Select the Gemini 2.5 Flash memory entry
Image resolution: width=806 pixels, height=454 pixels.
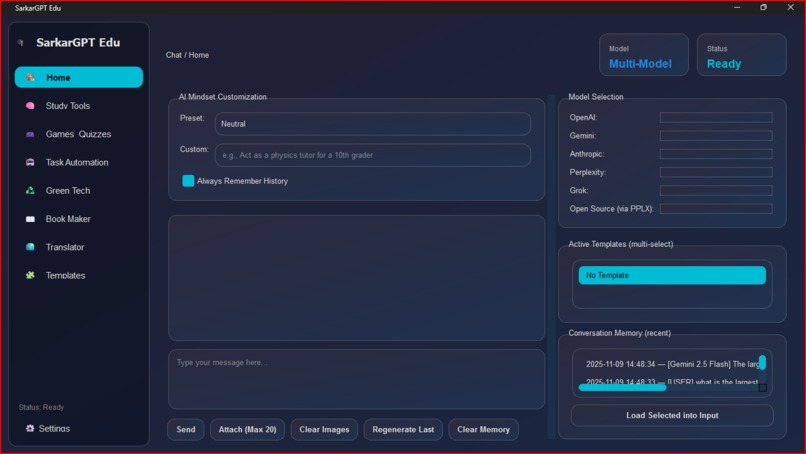tap(668, 364)
